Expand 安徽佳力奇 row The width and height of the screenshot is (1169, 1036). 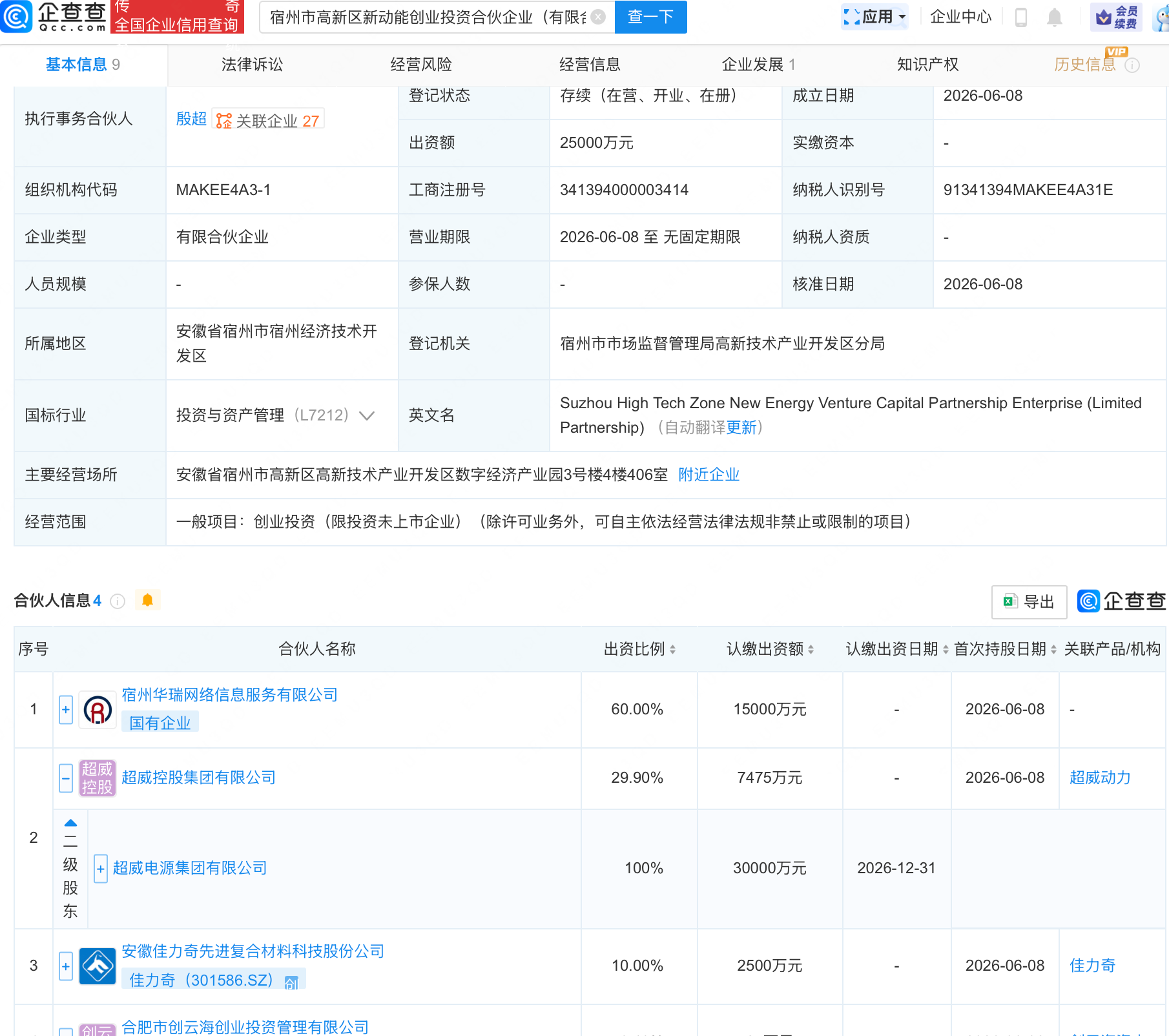66,967
